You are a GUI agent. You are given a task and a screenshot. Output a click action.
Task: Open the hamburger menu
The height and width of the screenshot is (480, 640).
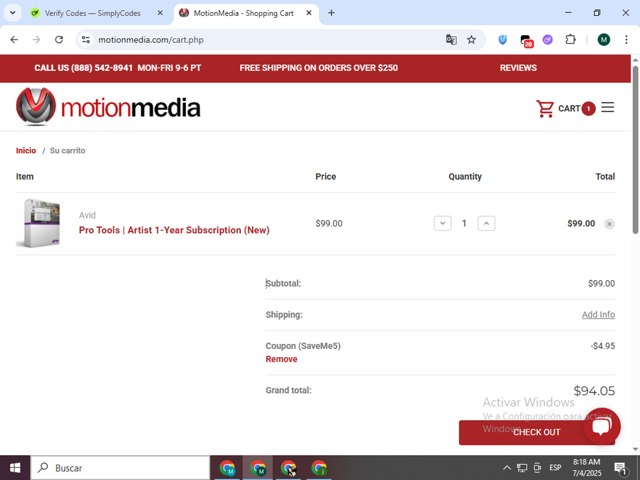tap(607, 107)
